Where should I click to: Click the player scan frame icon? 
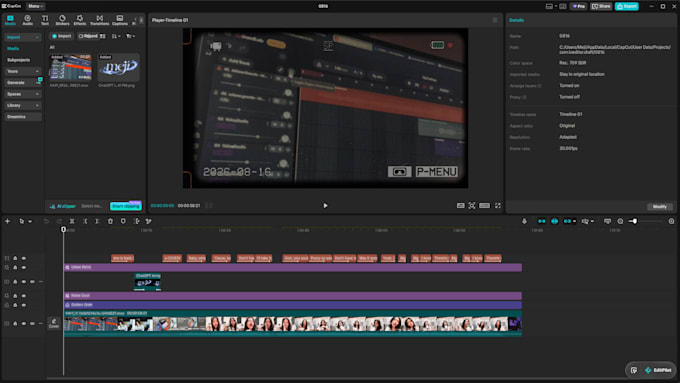click(x=472, y=206)
